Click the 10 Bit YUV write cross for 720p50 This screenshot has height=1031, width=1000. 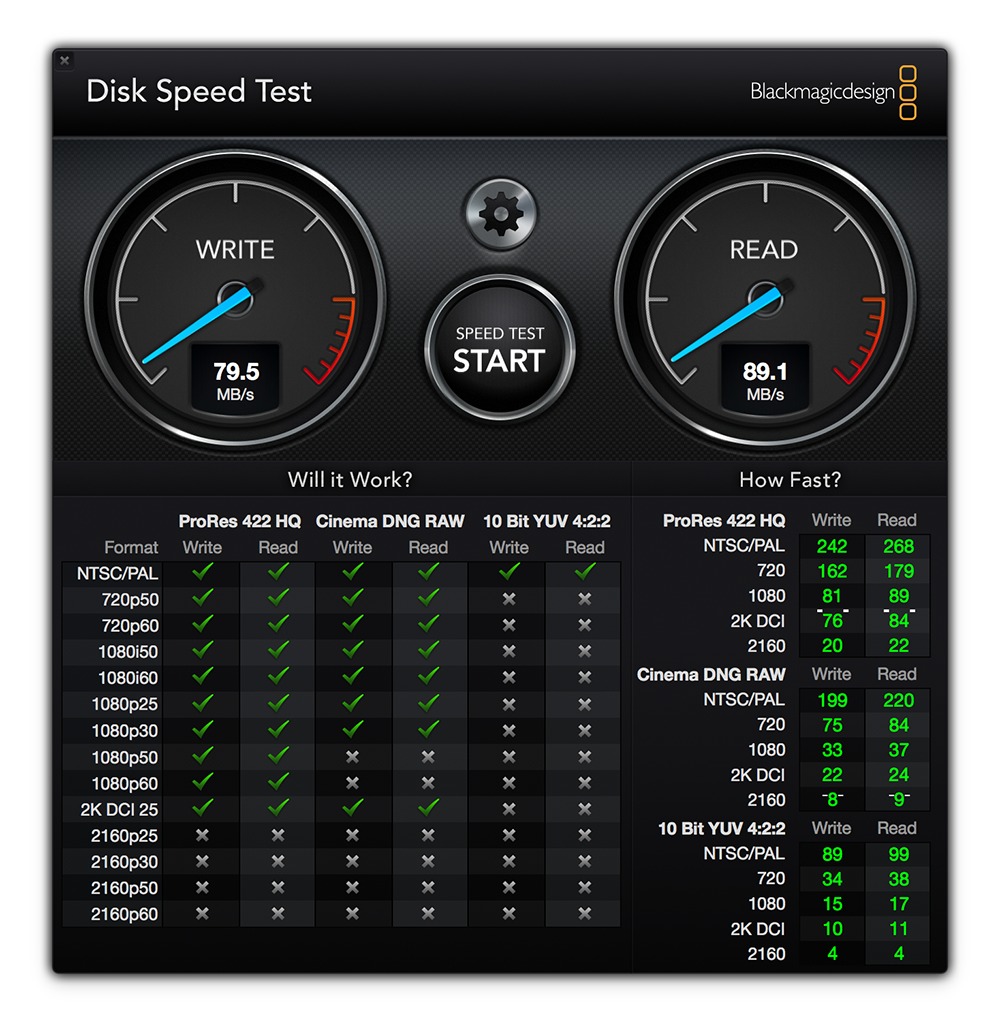(509, 599)
